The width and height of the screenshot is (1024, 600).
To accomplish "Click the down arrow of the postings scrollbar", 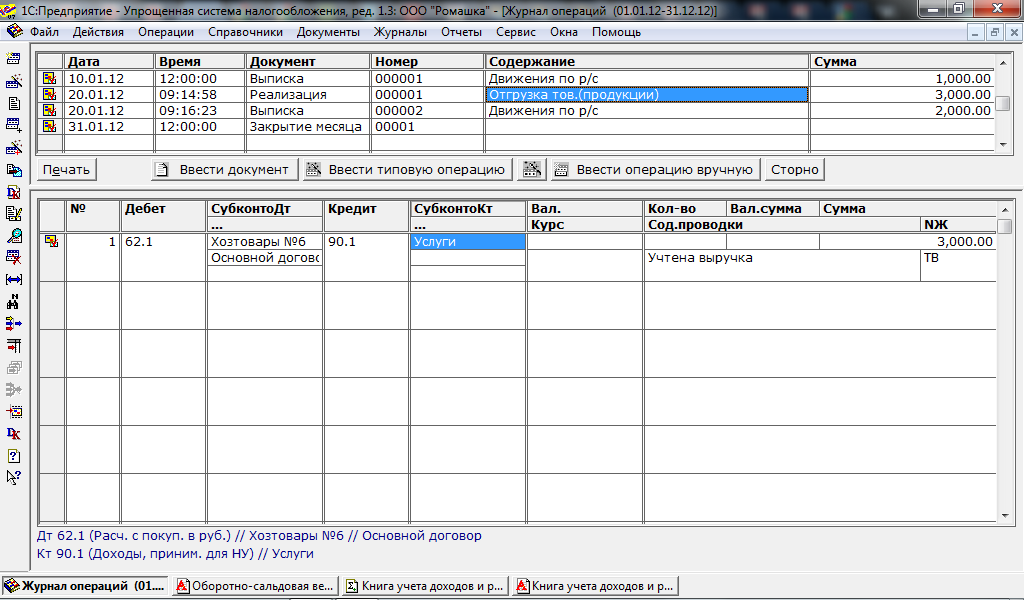I will 1004,516.
